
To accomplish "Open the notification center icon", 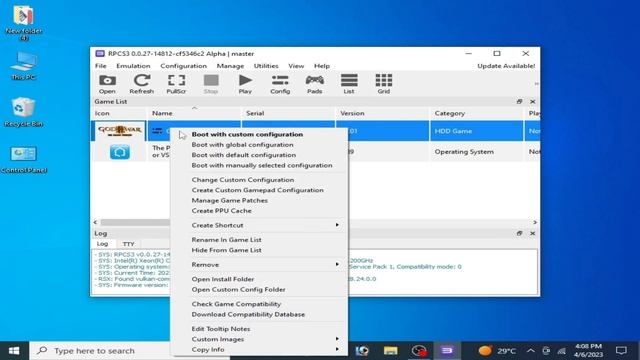I will [622, 351].
